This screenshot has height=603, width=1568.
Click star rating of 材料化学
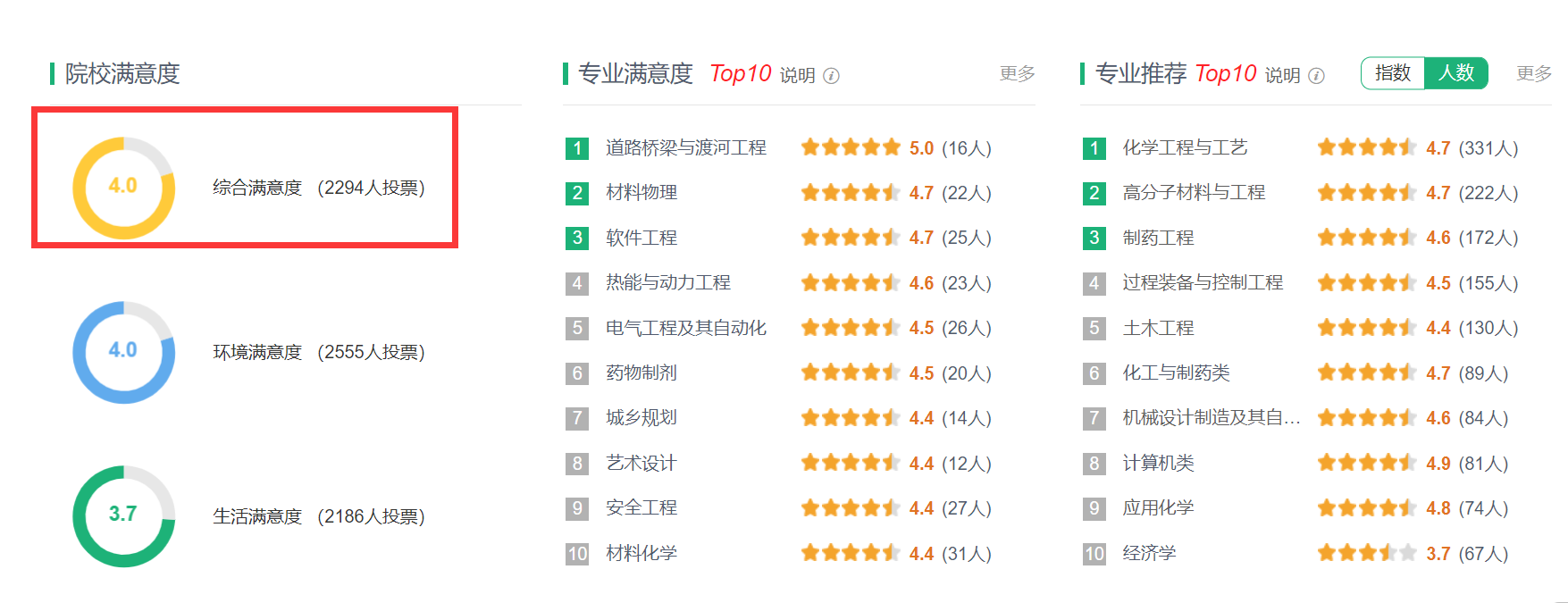(x=850, y=554)
